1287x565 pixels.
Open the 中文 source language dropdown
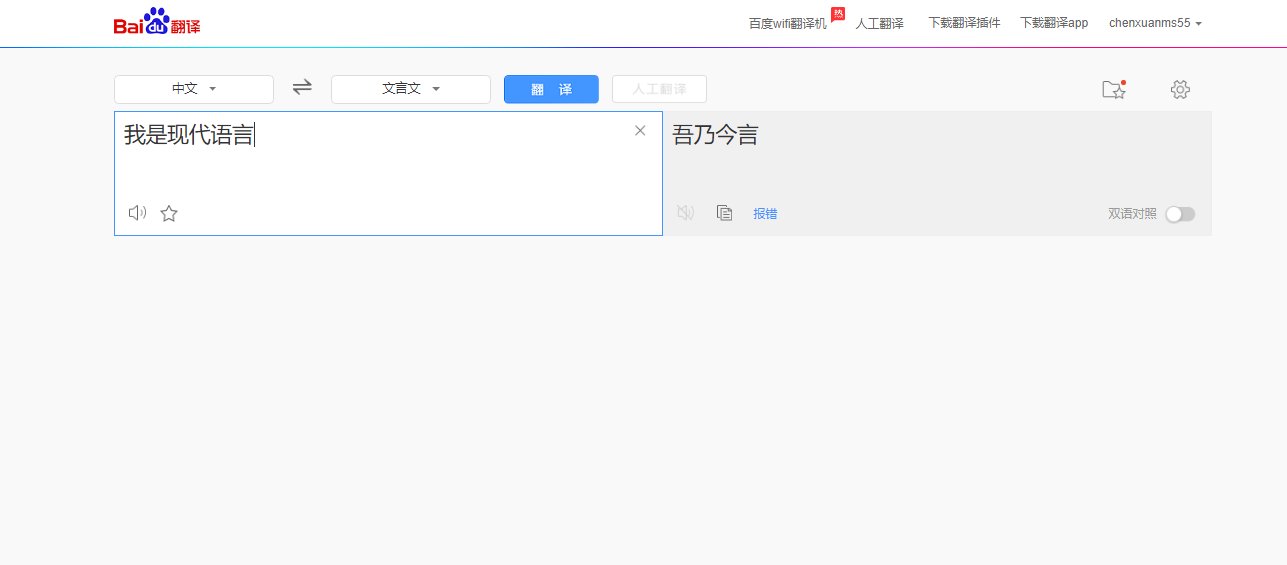pyautogui.click(x=194, y=89)
